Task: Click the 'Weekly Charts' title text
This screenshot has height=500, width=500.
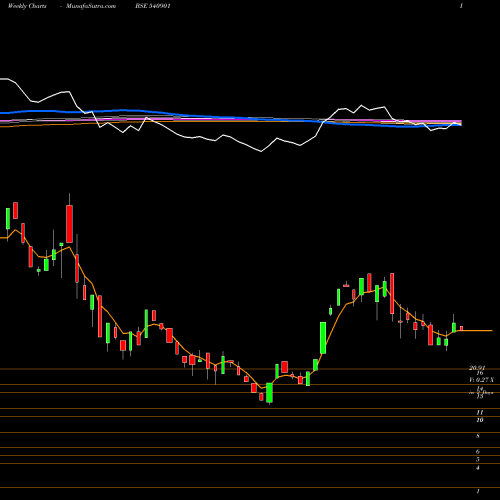Action: coord(27,6)
